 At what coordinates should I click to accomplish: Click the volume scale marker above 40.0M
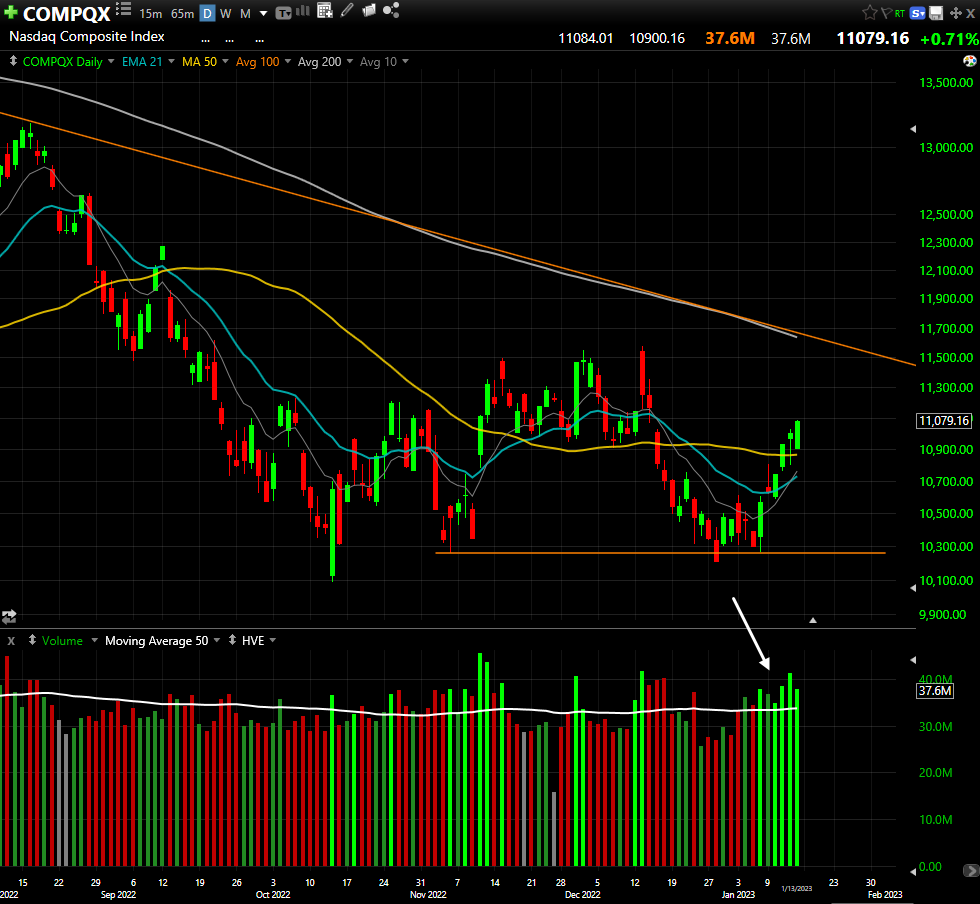click(x=913, y=660)
